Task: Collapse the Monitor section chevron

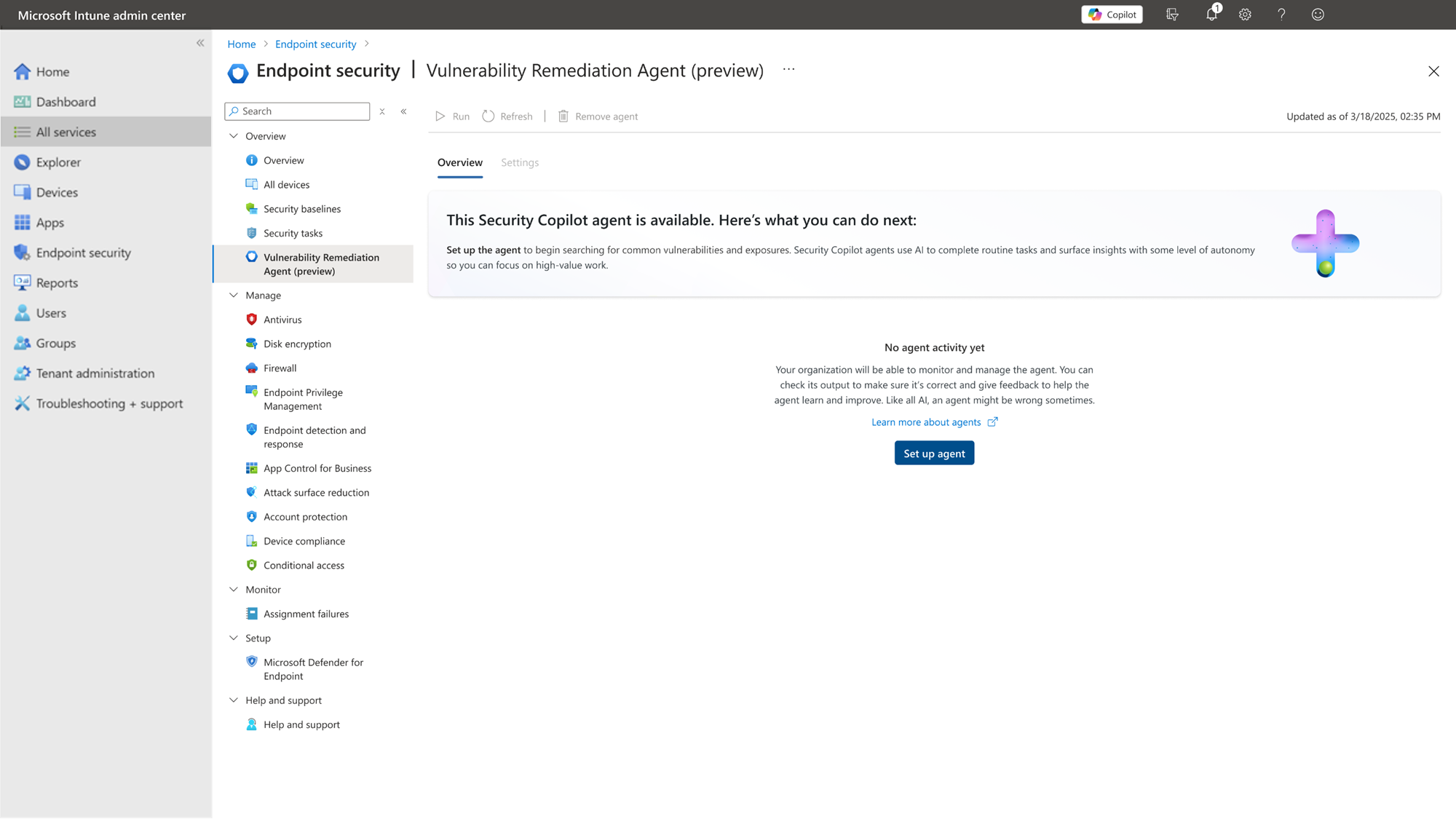Action: point(234,590)
